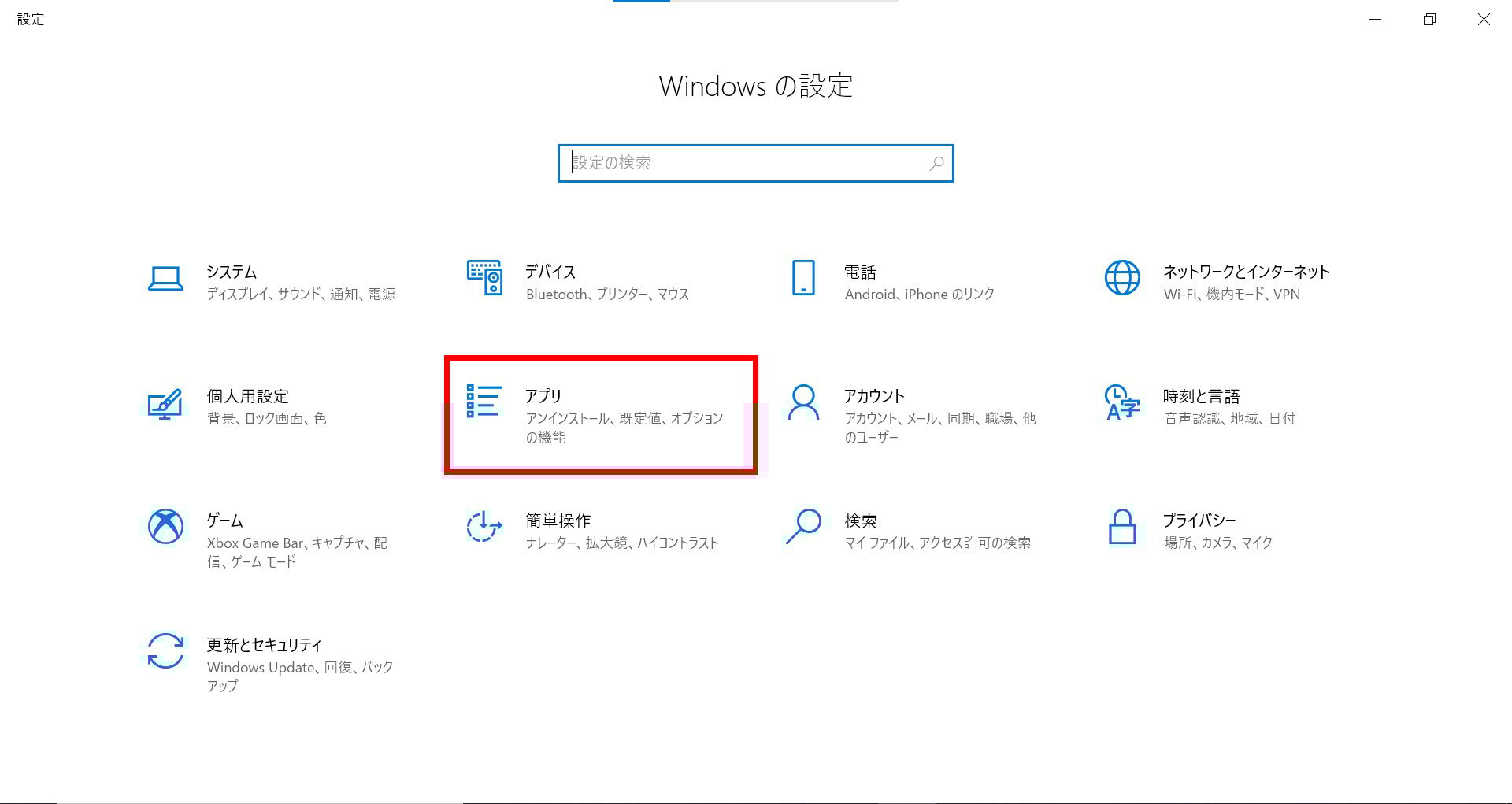
Task: Open the globe icon for ネットワークとインターネット
Action: (1122, 278)
